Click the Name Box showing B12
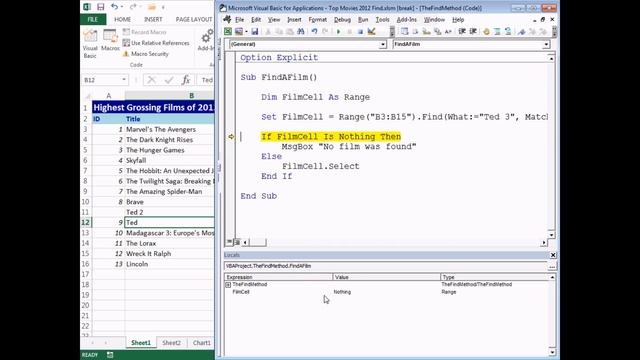Viewport: 640px width, 360px height. [x=102, y=80]
